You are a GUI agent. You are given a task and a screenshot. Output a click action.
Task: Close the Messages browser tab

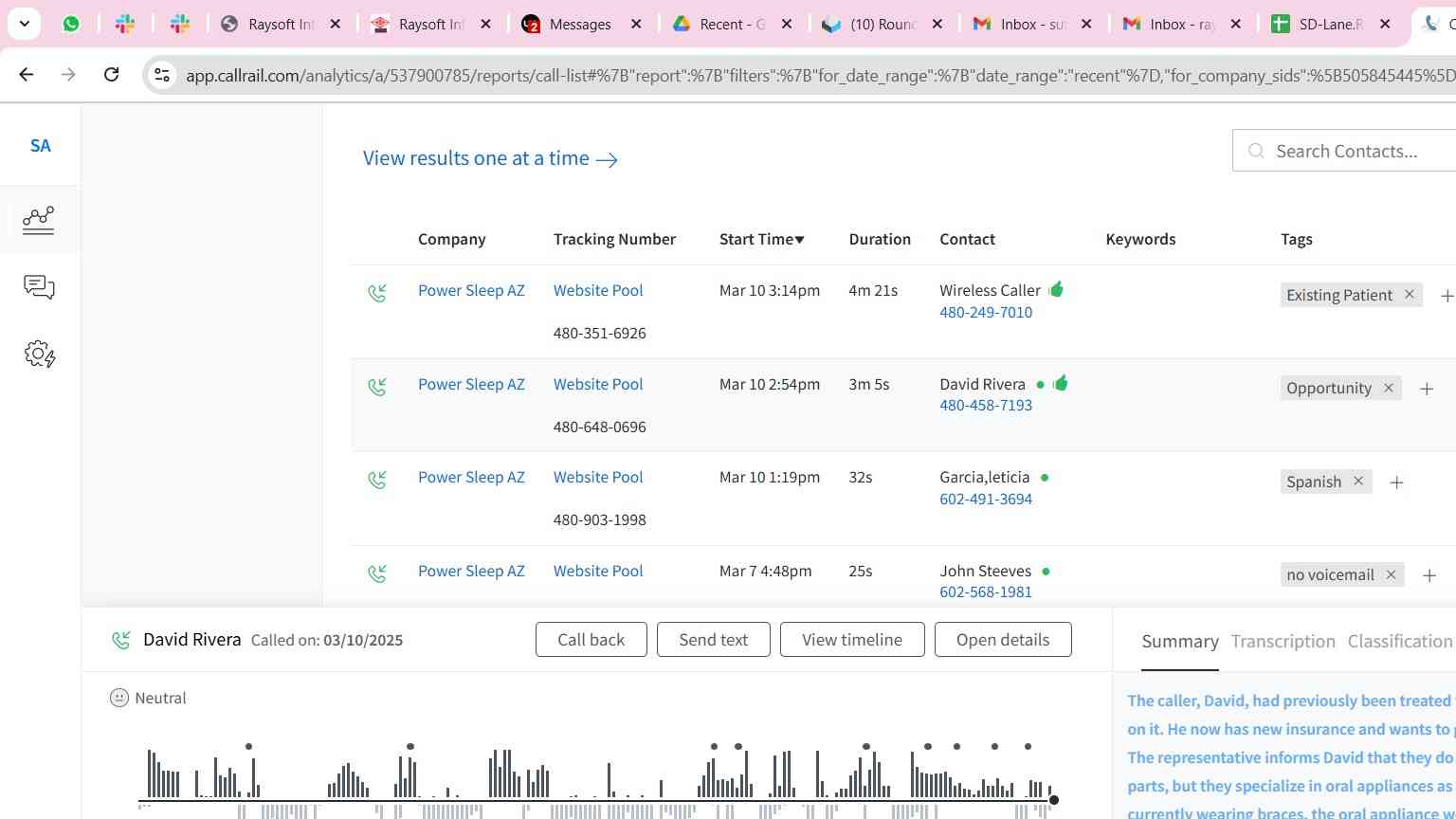[x=636, y=24]
